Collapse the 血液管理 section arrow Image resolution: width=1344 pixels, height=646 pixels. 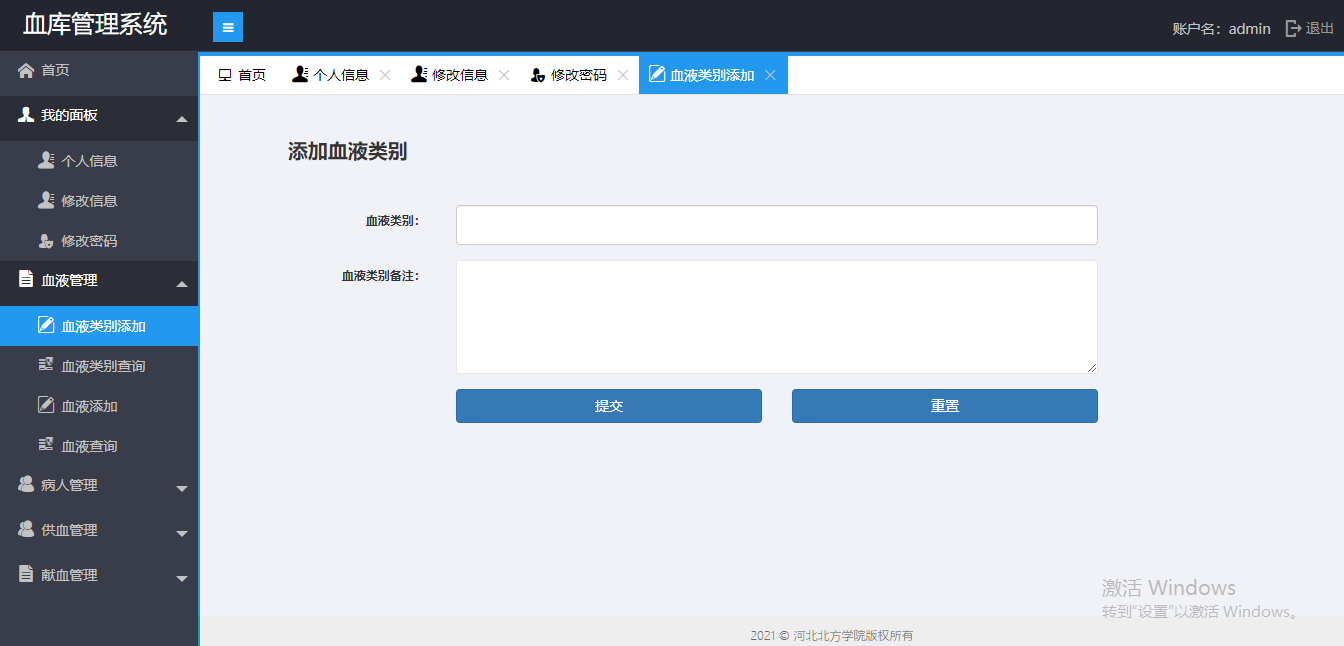pos(182,284)
